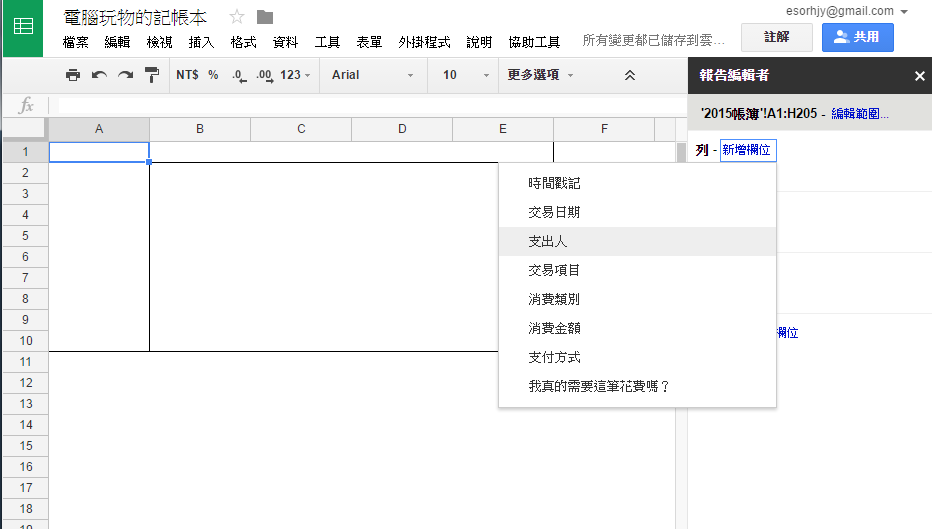932x529 pixels.
Task: Open the 資料 menu
Action: click(x=285, y=42)
